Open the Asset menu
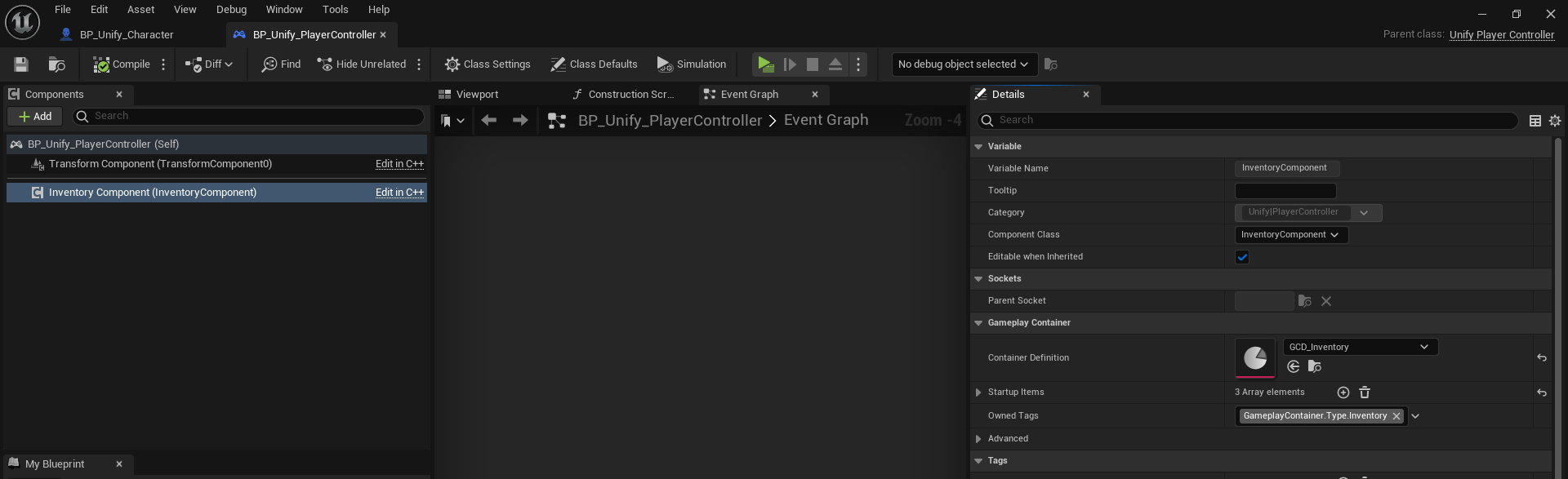Viewport: 1568px width, 479px height. pos(140,10)
